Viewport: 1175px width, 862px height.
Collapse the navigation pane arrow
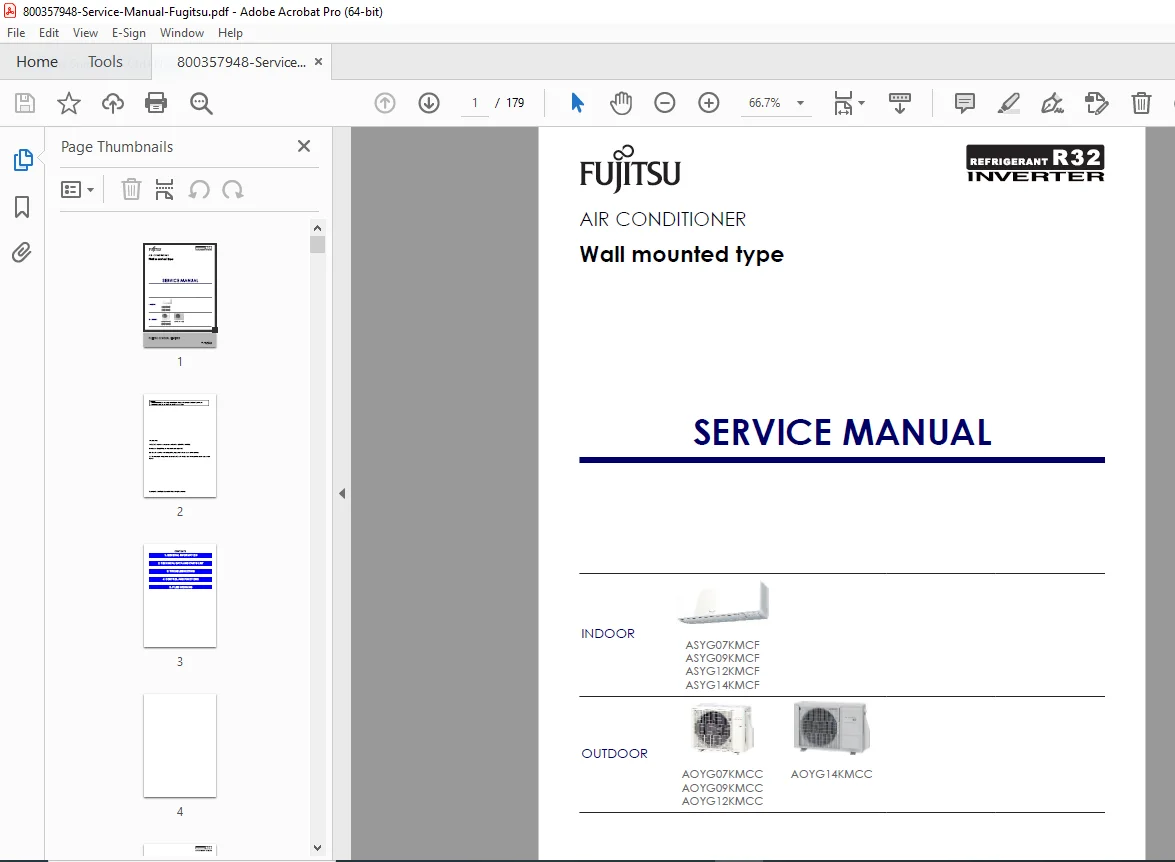pyautogui.click(x=342, y=493)
